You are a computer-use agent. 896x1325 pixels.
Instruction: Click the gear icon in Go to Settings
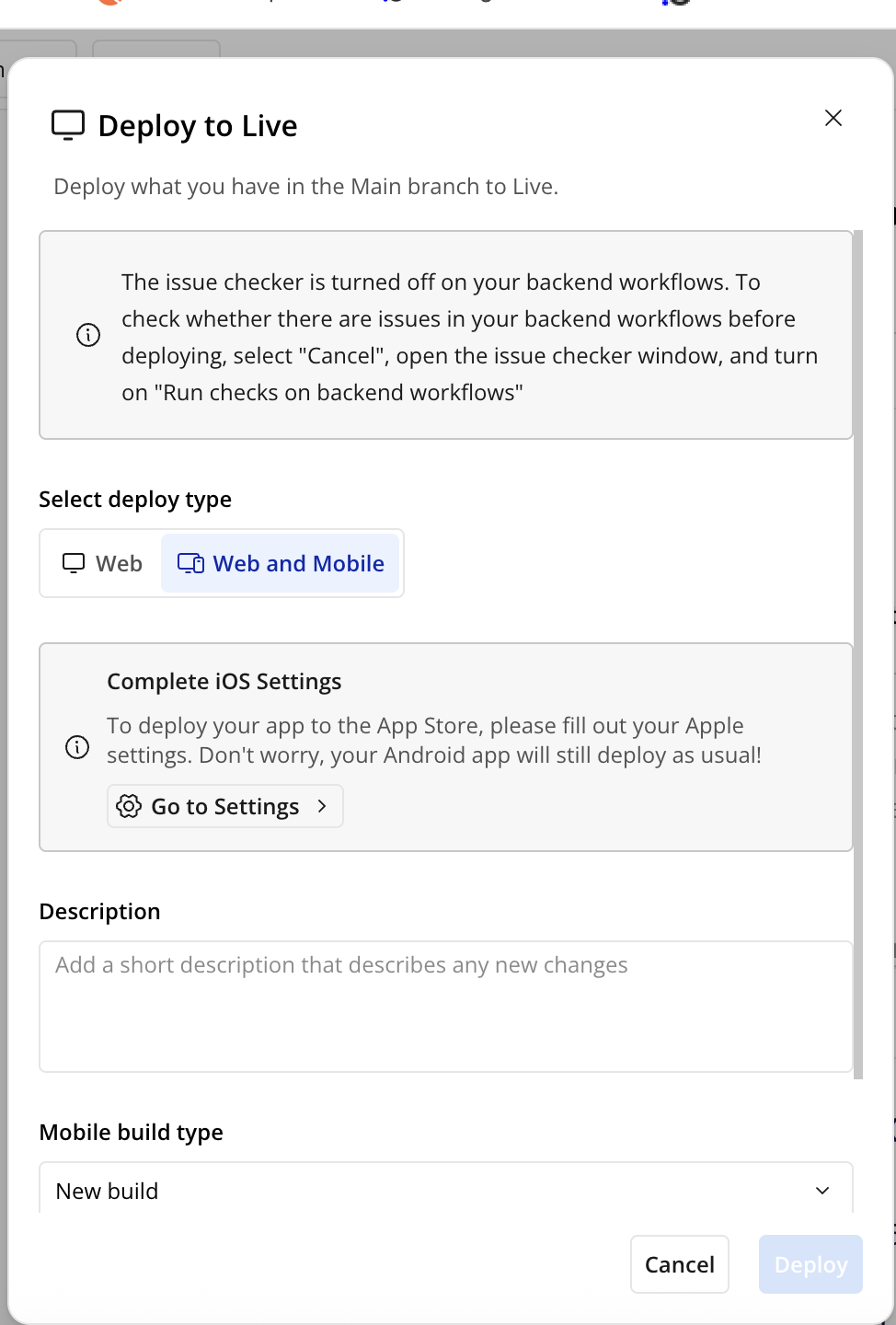click(129, 806)
